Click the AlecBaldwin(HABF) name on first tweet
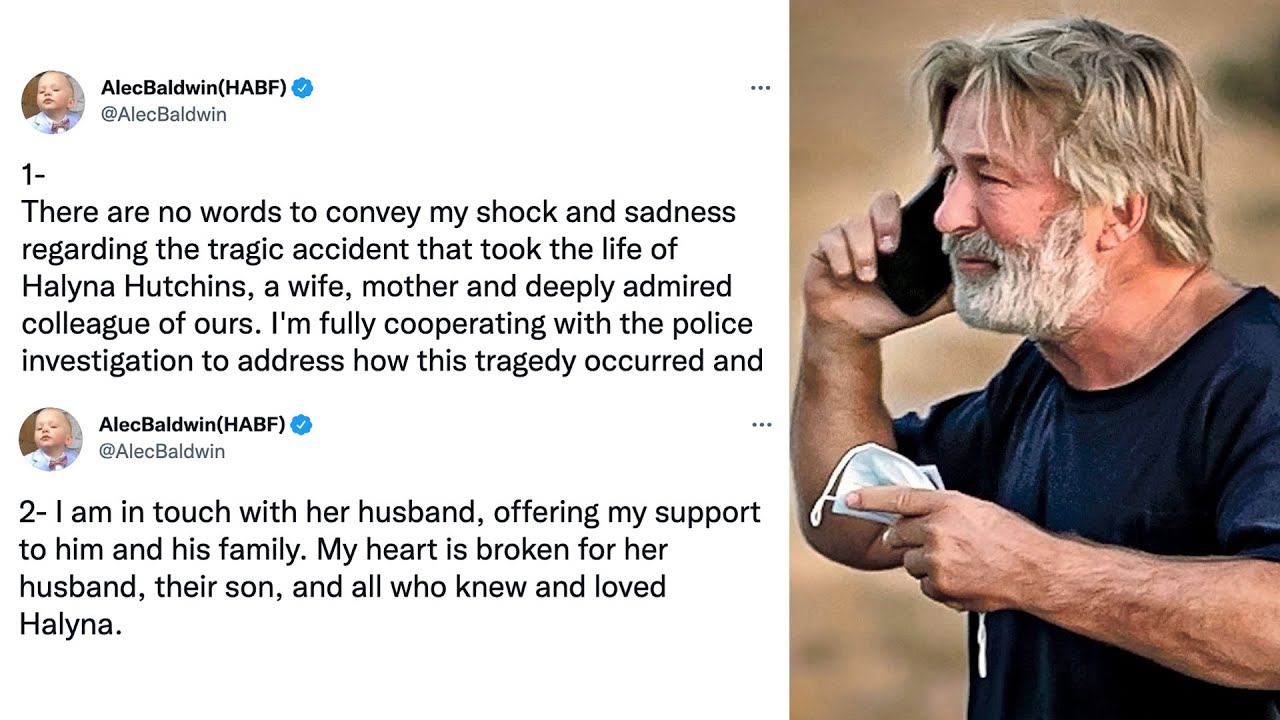The width and height of the screenshot is (1280, 720). (194, 88)
